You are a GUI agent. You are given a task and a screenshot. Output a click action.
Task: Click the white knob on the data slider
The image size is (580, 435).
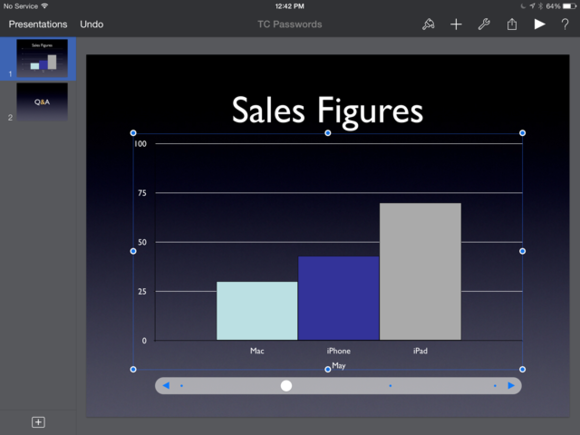pyautogui.click(x=286, y=385)
